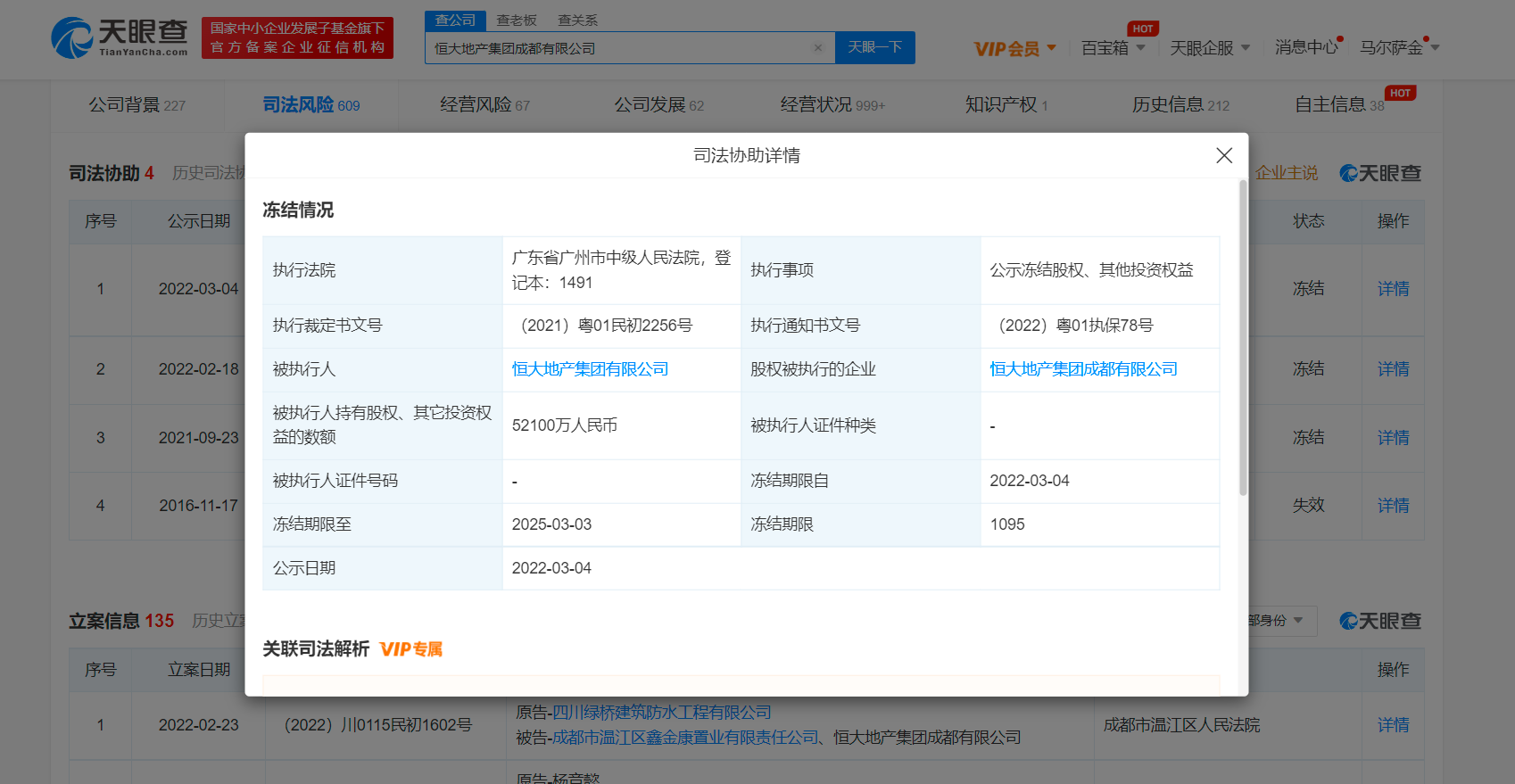Open 恒大地产集团成都有限公司 link in dialog
This screenshot has height=784, width=1515.
tap(1083, 369)
